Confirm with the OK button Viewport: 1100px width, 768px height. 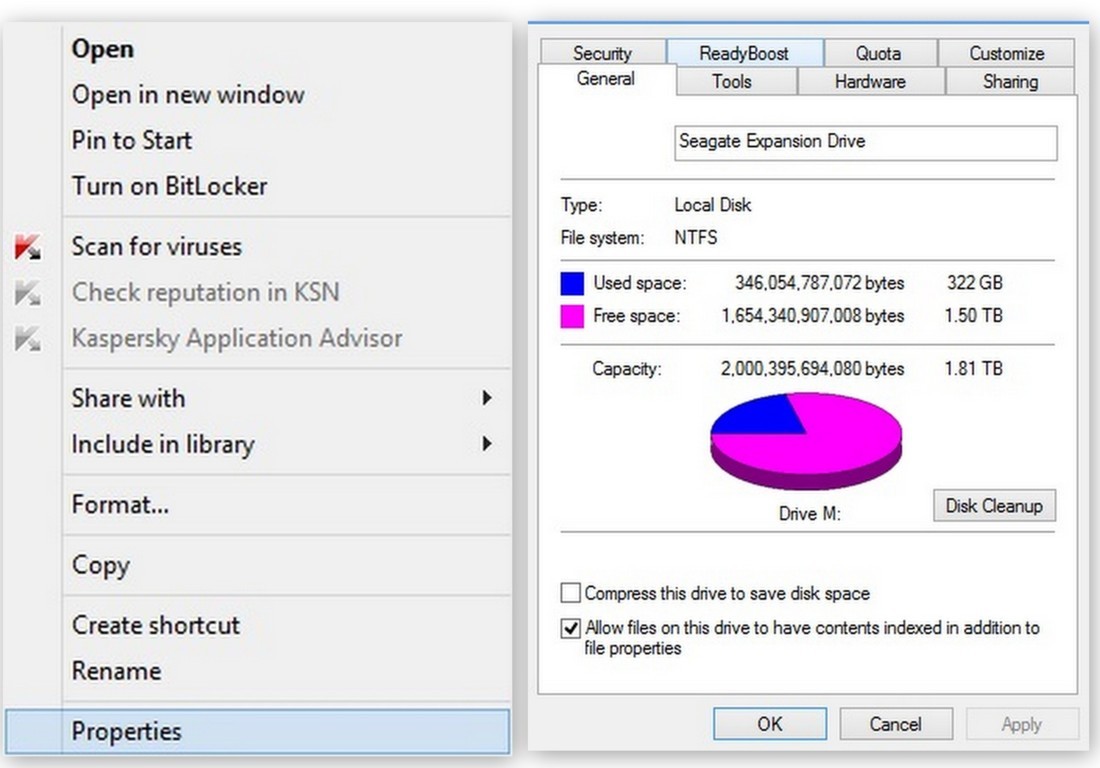coord(770,724)
